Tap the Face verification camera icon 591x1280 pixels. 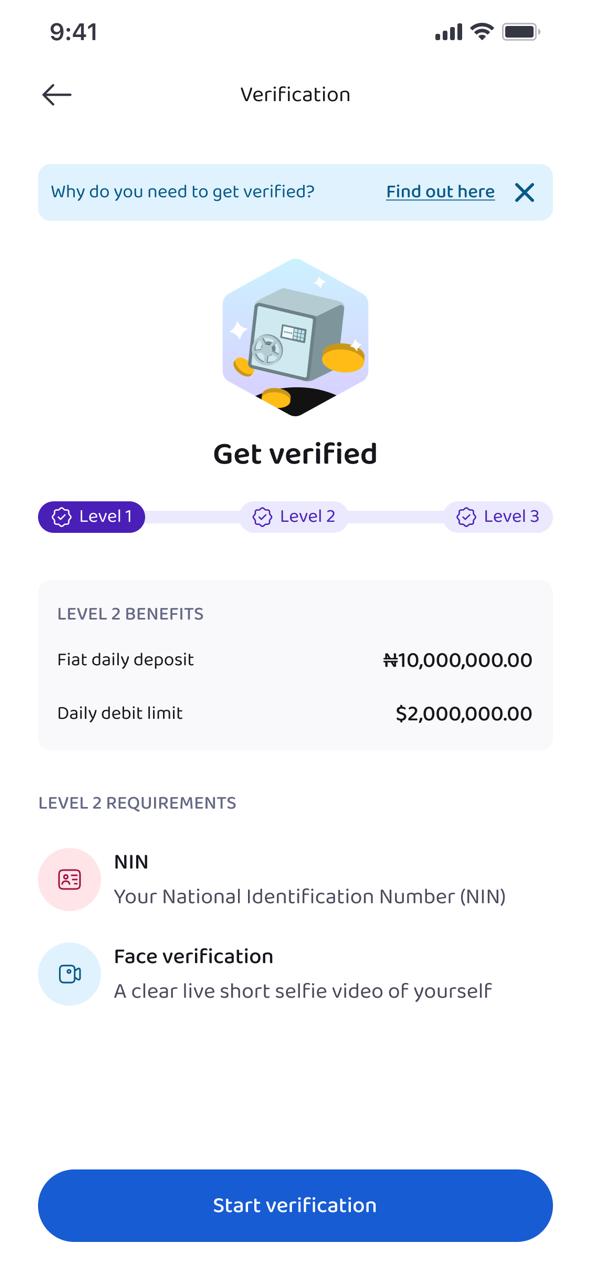point(68,973)
